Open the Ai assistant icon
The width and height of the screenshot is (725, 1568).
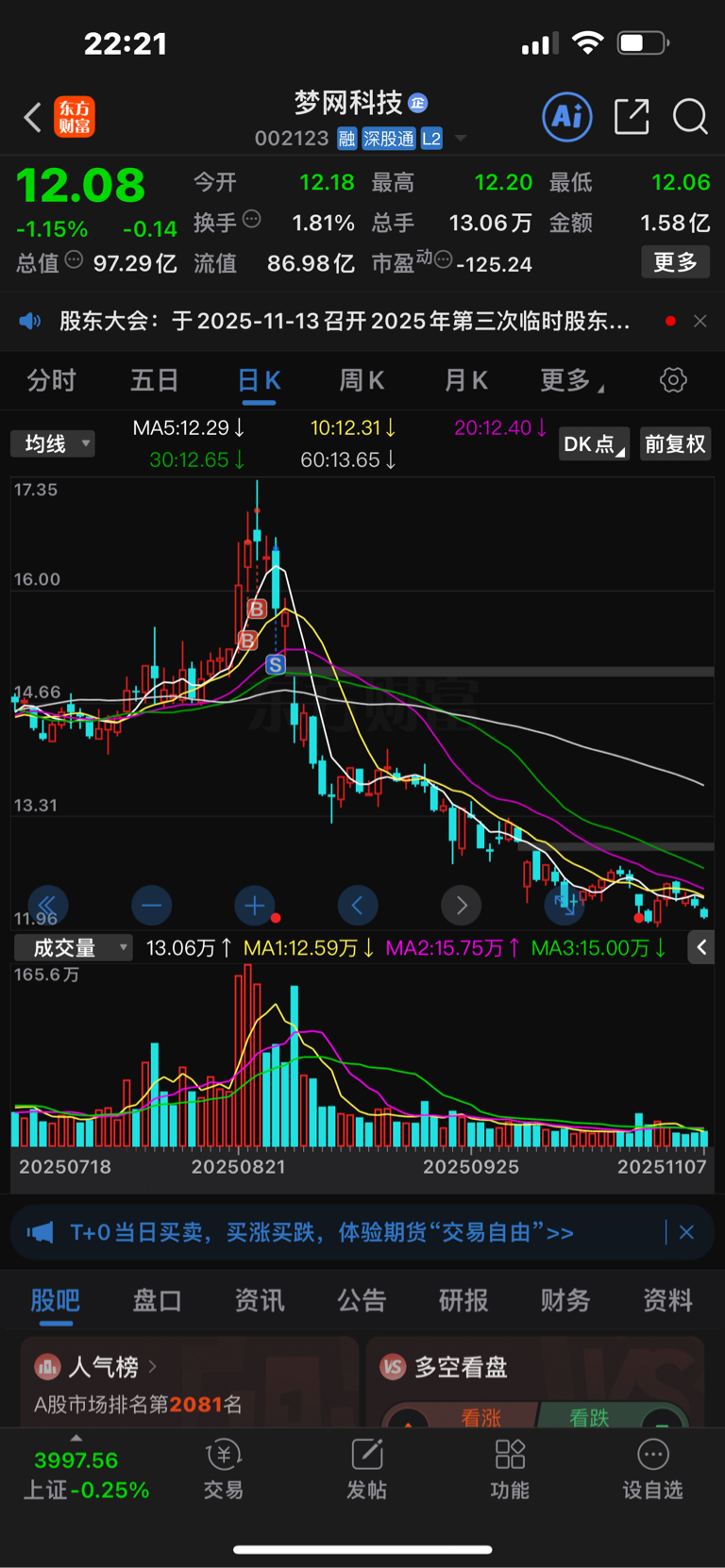[567, 116]
